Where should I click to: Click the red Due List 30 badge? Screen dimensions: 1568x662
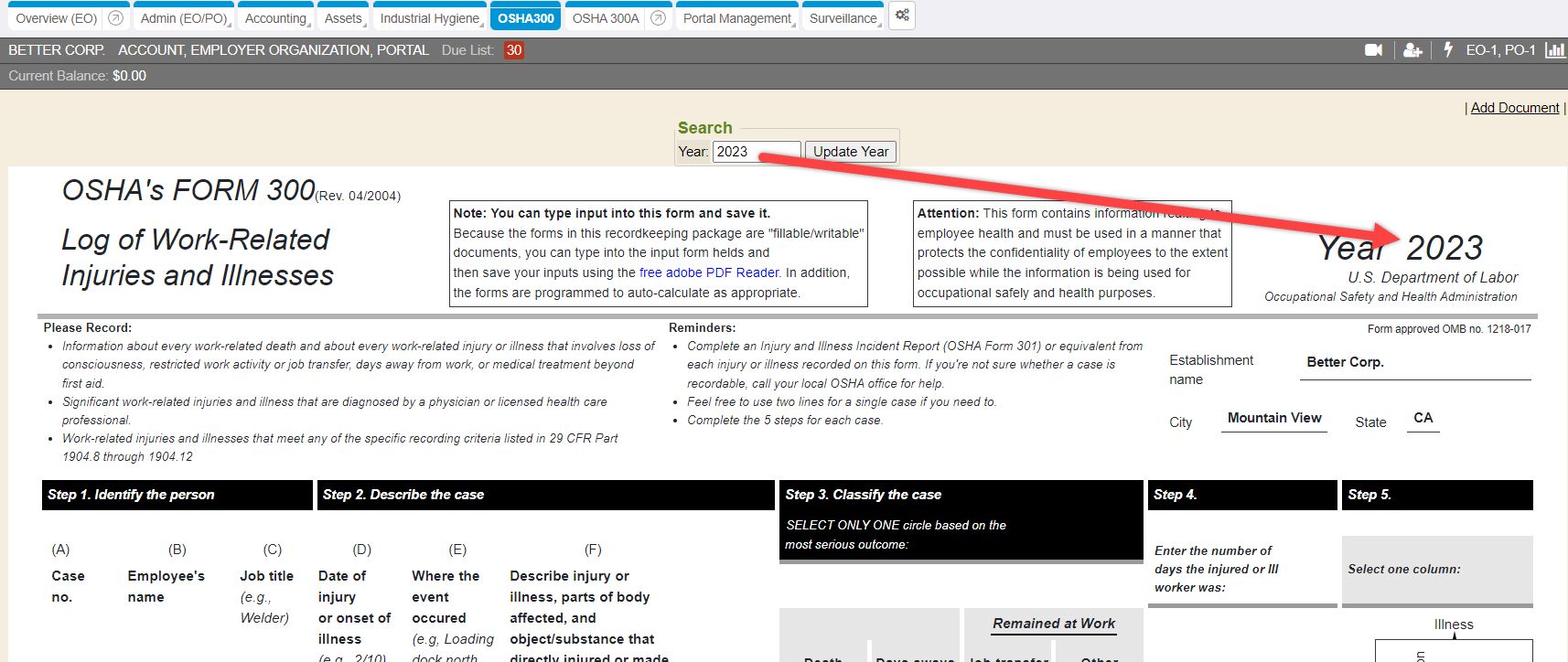pos(514,50)
